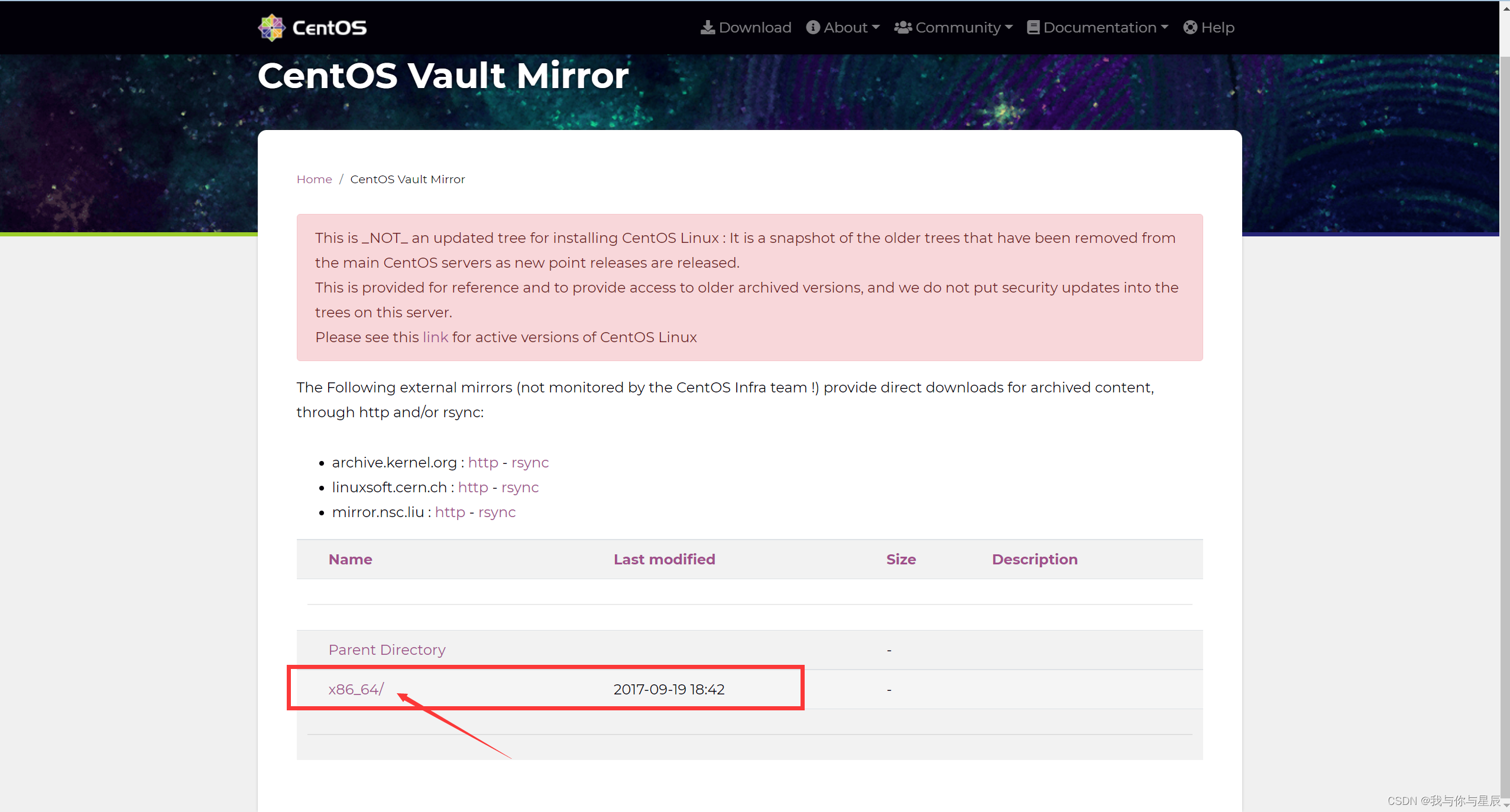Open the x86_64/ directory link
Image resolution: width=1510 pixels, height=812 pixels.
pos(356,689)
